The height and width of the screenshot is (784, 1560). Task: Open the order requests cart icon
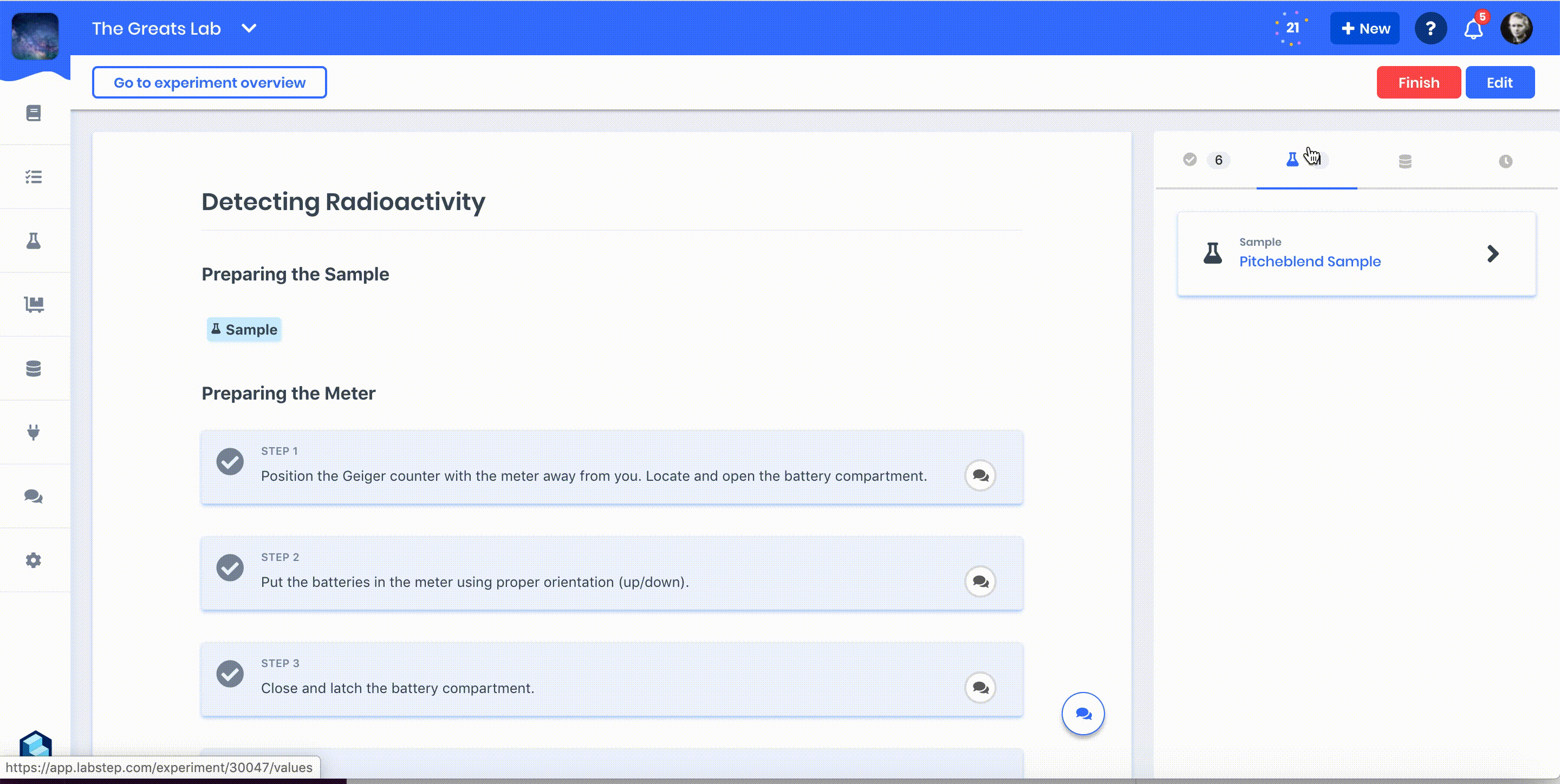click(x=34, y=304)
